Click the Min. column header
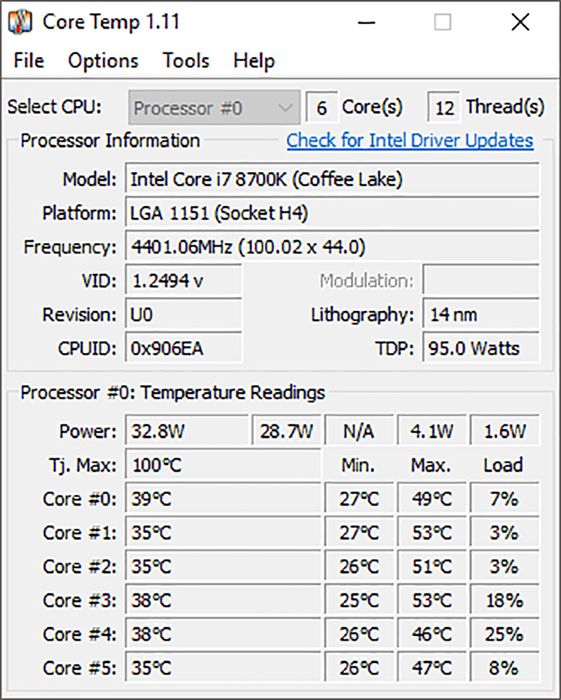This screenshot has height=700, width=561. click(357, 465)
